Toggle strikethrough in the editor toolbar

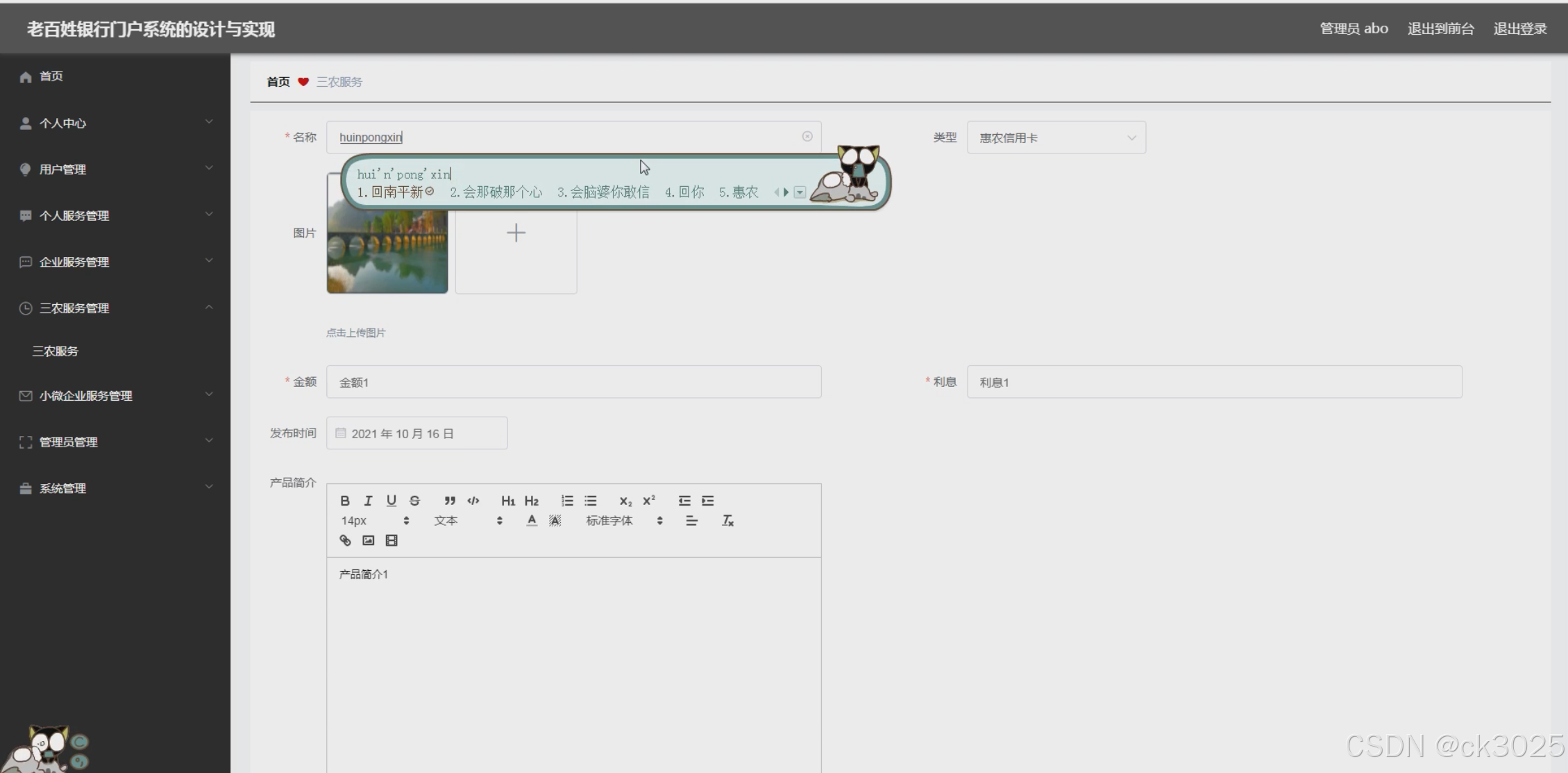(414, 501)
